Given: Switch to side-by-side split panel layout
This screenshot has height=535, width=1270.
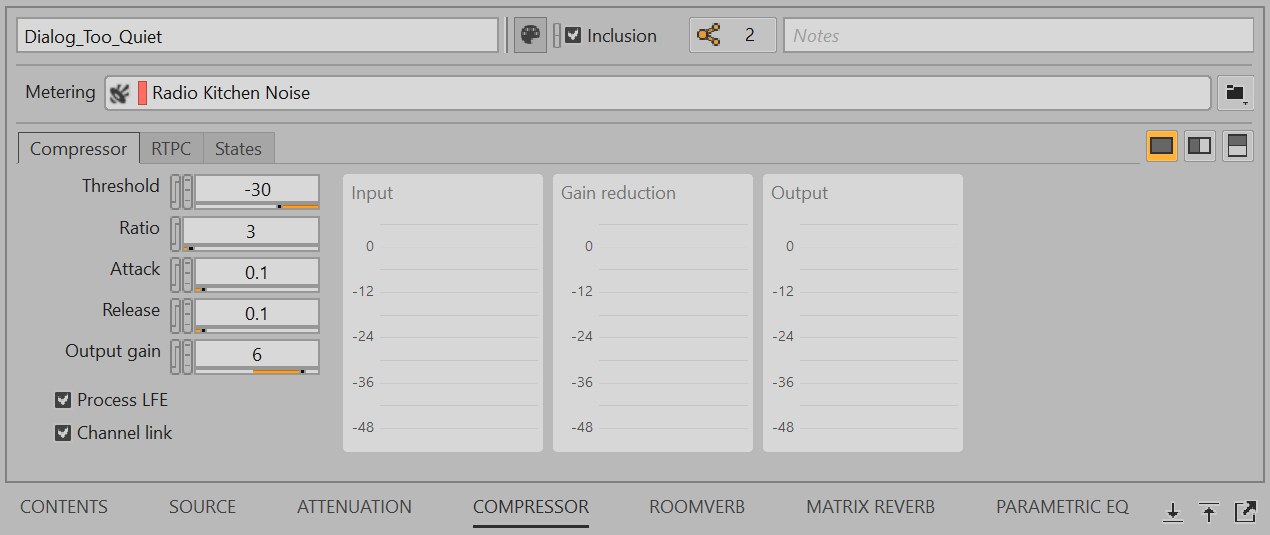Looking at the screenshot, I should coord(1199,146).
